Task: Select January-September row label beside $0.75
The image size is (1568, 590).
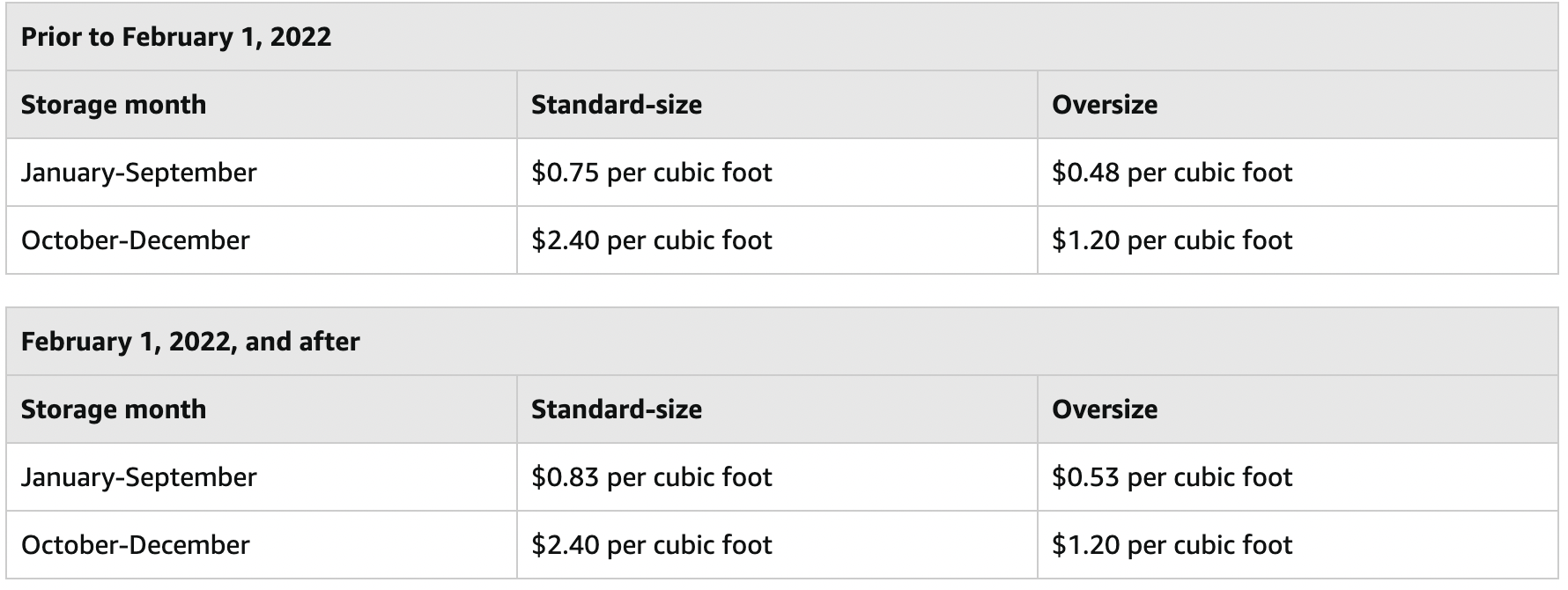Action: pos(139,173)
